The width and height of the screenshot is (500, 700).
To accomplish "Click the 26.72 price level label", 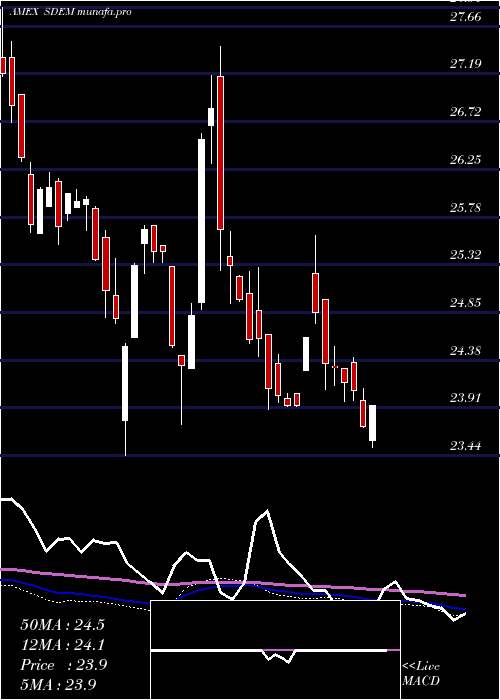I will click(466, 112).
